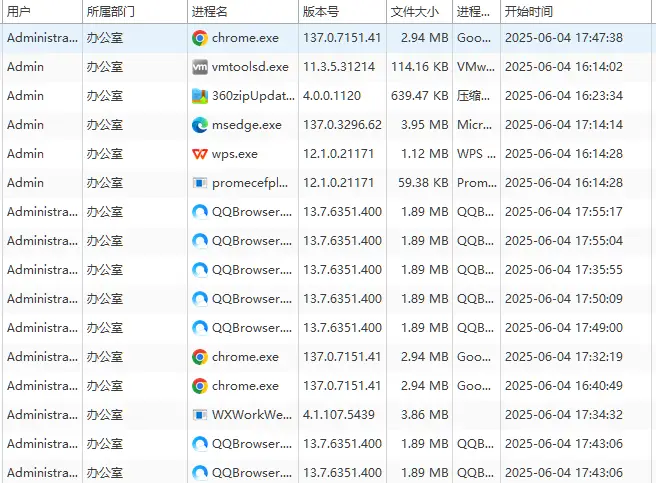The height and width of the screenshot is (483, 656).
Task: Select the msedge.exe process name
Action: [247, 125]
